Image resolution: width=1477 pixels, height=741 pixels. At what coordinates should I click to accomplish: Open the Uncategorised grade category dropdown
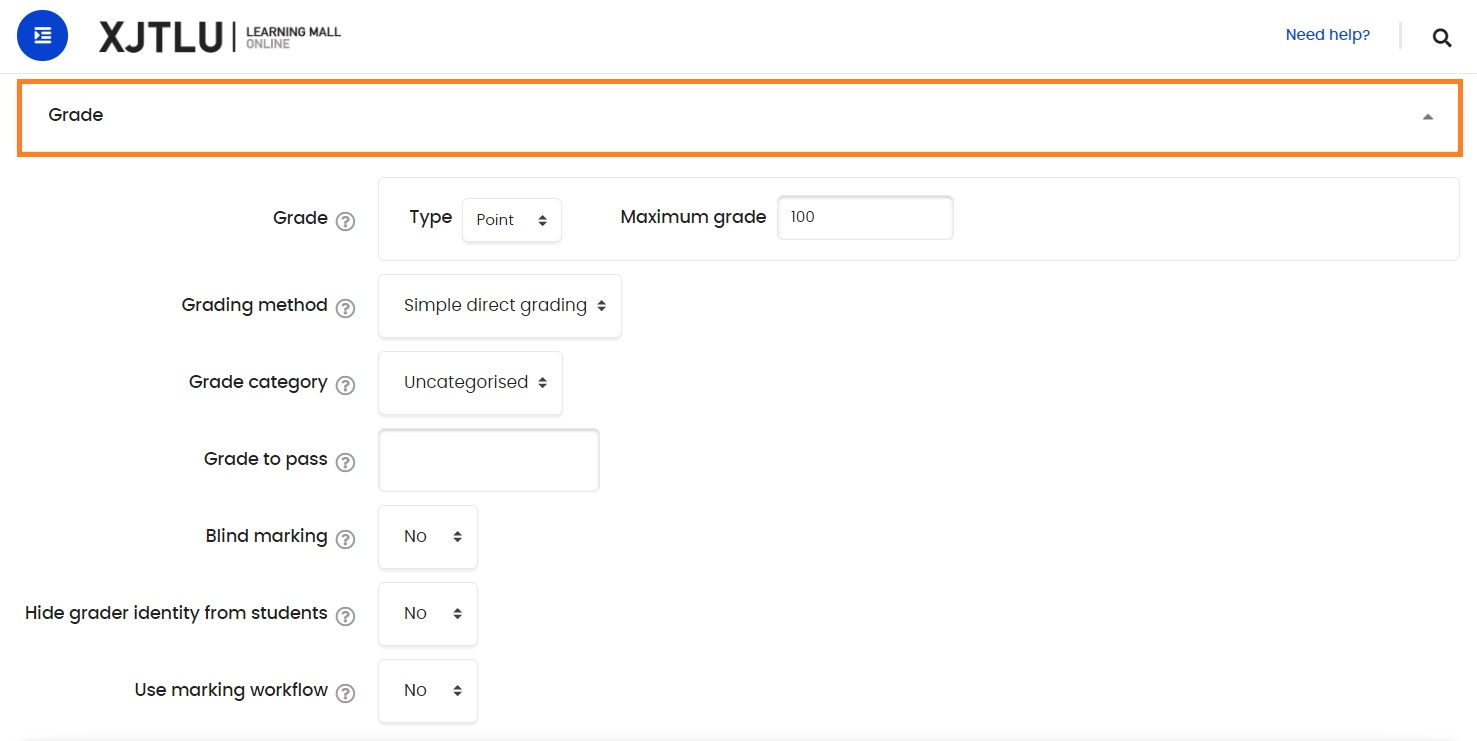(470, 383)
